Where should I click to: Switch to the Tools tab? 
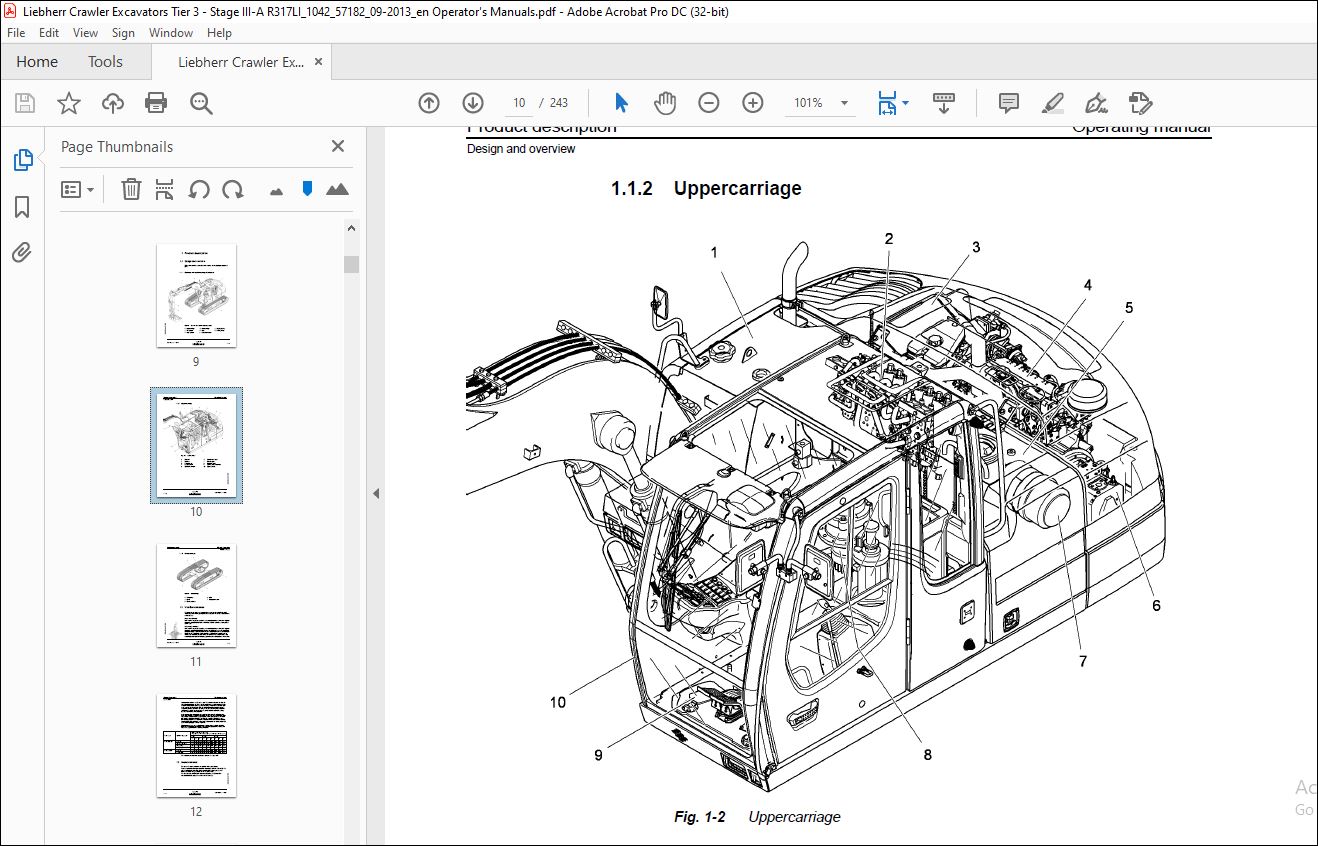pos(105,62)
